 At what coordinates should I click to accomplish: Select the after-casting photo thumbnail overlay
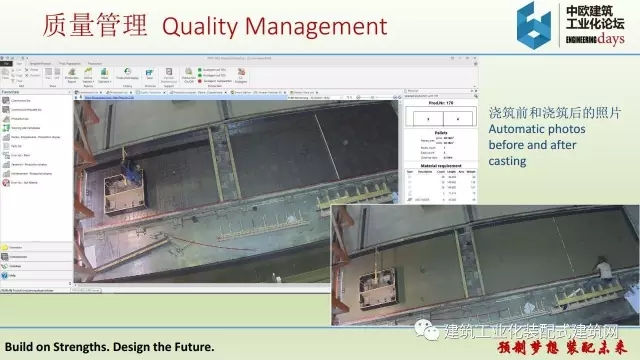click(485, 265)
